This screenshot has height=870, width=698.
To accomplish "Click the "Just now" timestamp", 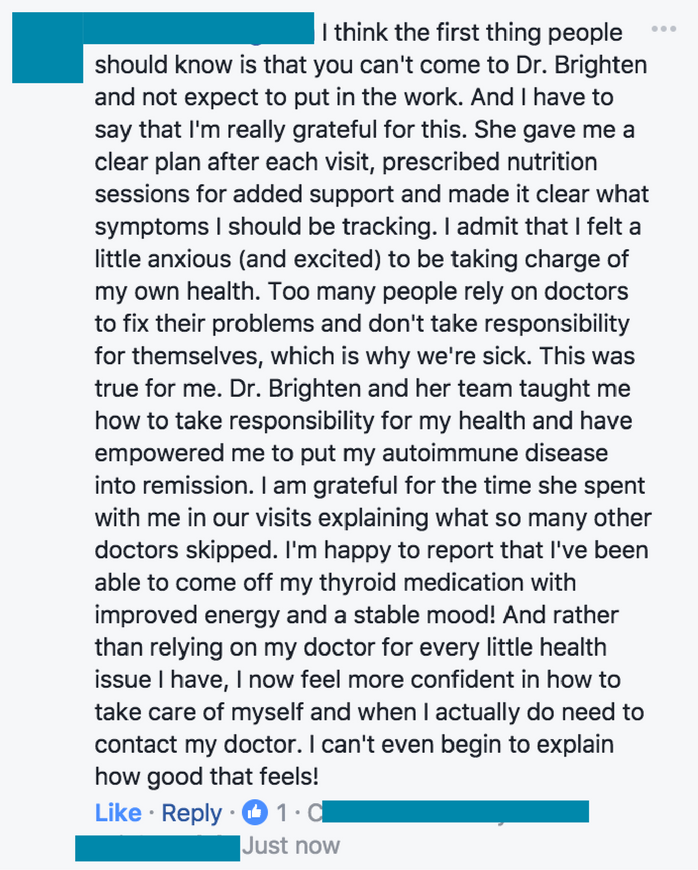I will point(291,846).
